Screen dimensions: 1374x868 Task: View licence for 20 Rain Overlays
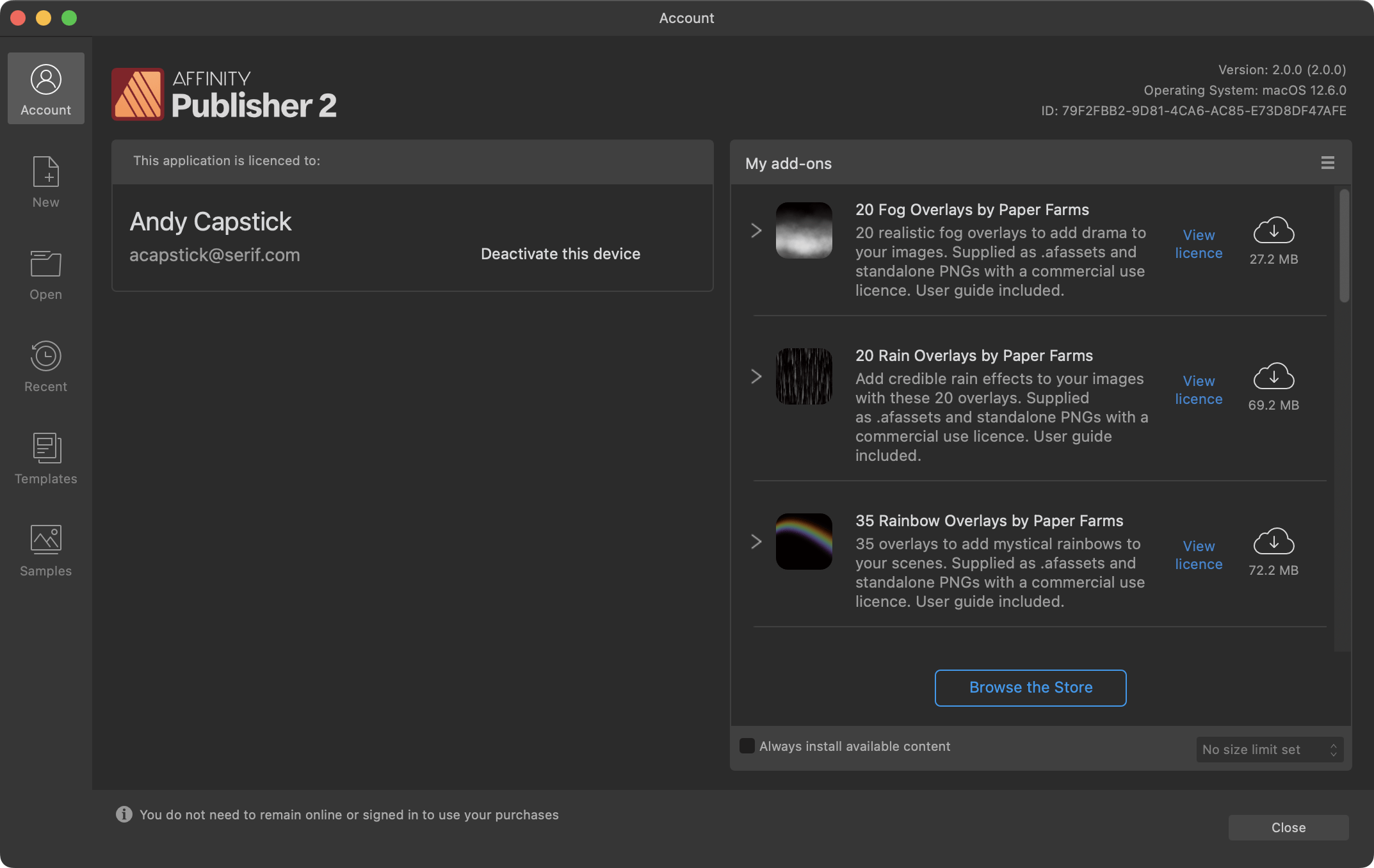tap(1199, 388)
